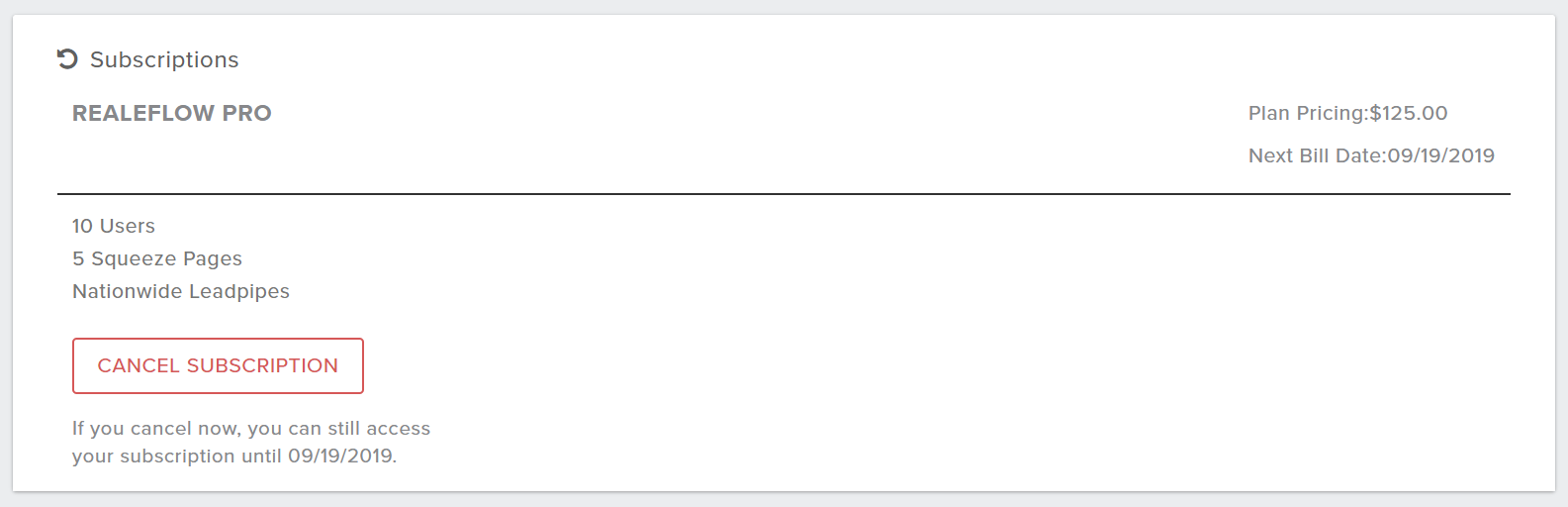This screenshot has height=507, width=1568.
Task: Click the word REALEFLOW in the plan title
Action: pos(143,113)
